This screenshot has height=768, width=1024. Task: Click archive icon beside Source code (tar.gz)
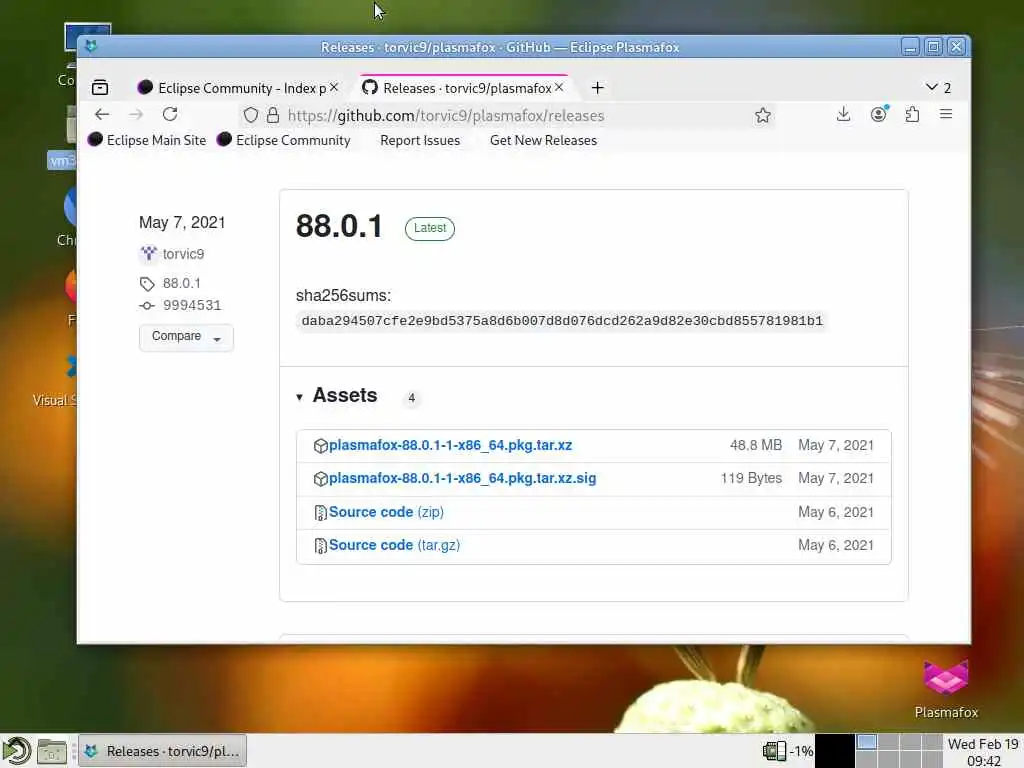point(320,546)
